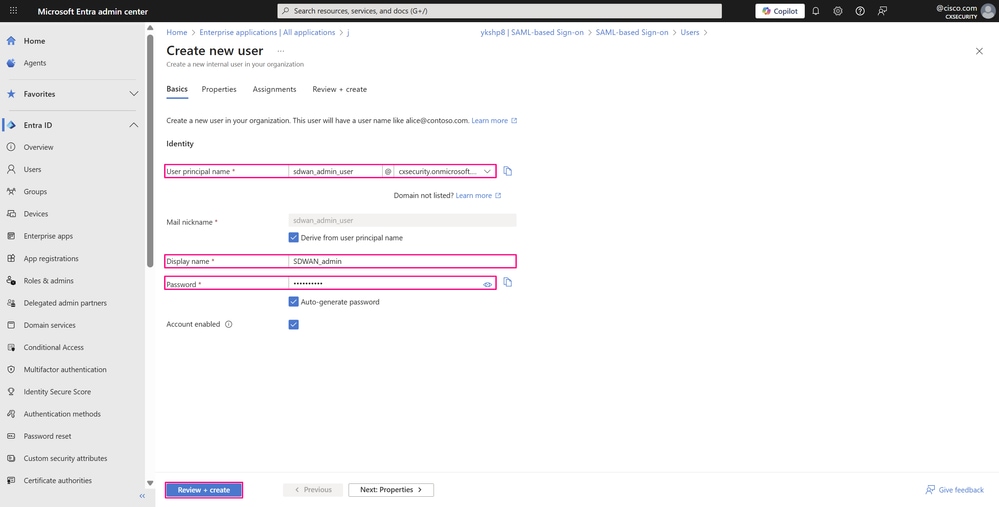Click ykshp8 | SAML-based Sign-on breadcrumb
This screenshot has height=507, width=999.
[532, 32]
